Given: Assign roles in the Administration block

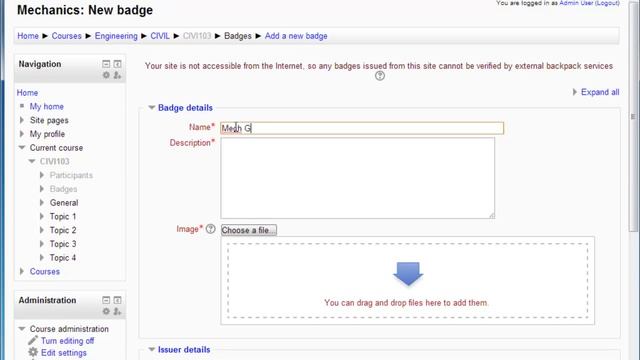Looking at the screenshot, I should point(117,311).
